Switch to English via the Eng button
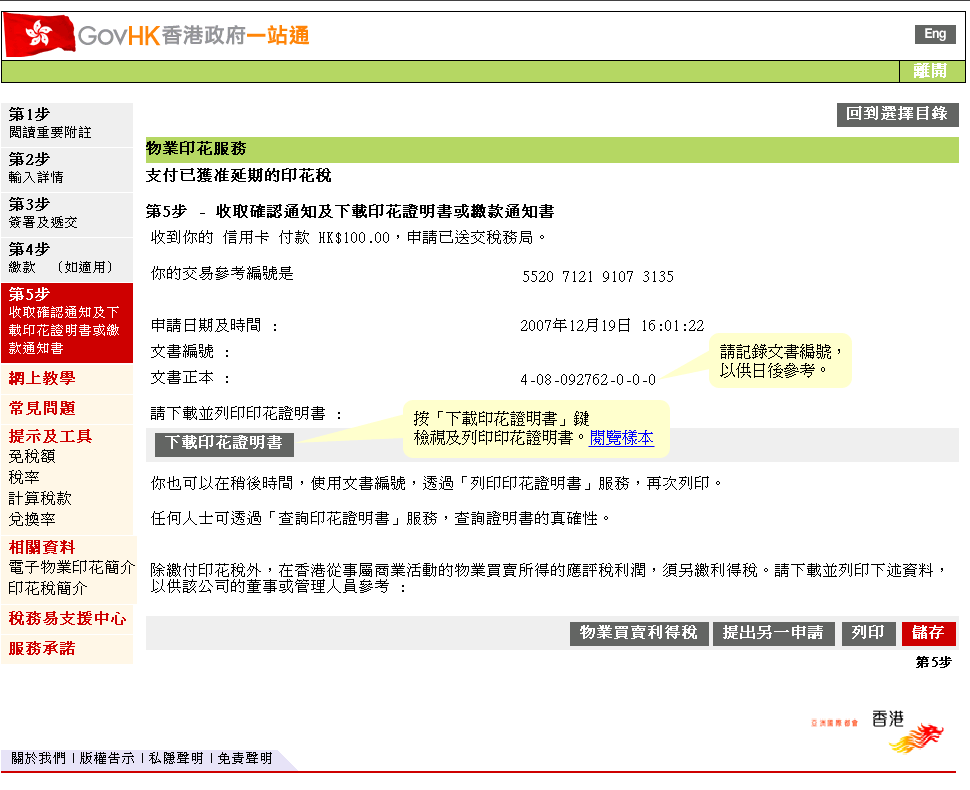The image size is (970, 790). click(x=936, y=33)
